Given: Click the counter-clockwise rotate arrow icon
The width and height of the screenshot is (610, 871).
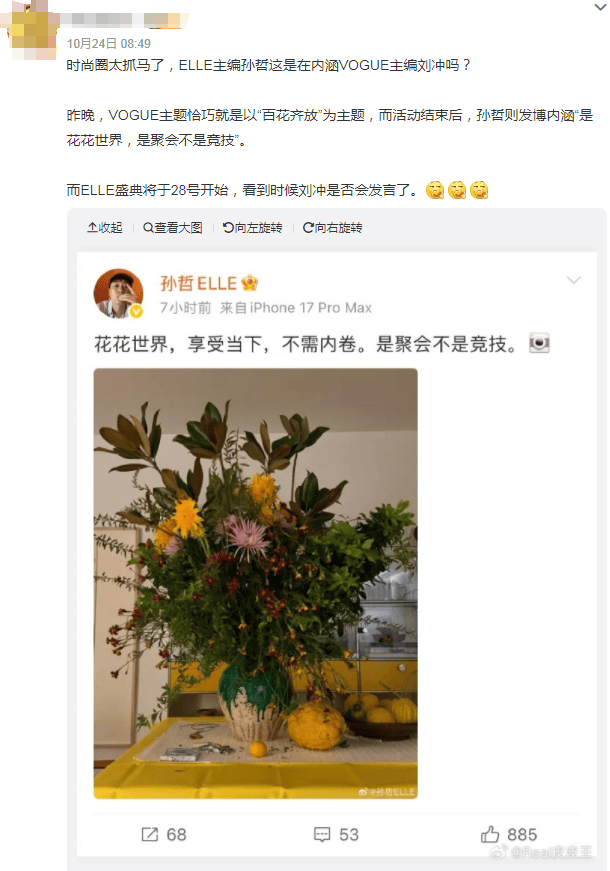Looking at the screenshot, I should (x=228, y=227).
